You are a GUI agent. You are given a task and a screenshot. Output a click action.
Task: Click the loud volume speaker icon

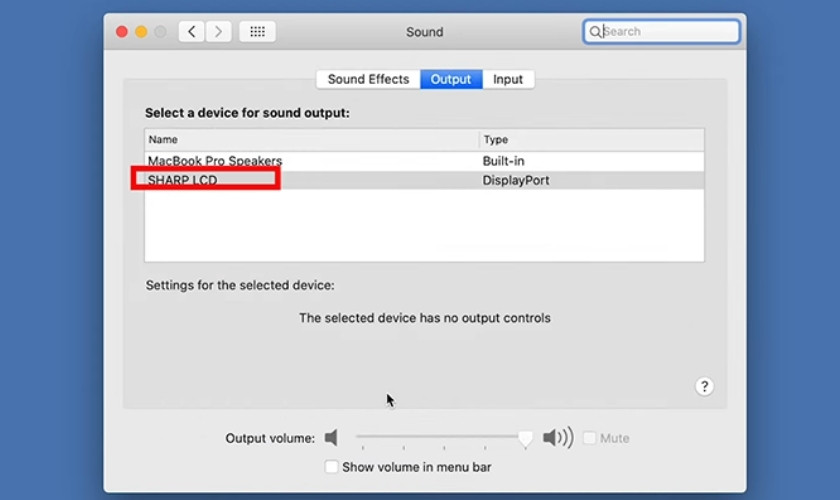557,438
